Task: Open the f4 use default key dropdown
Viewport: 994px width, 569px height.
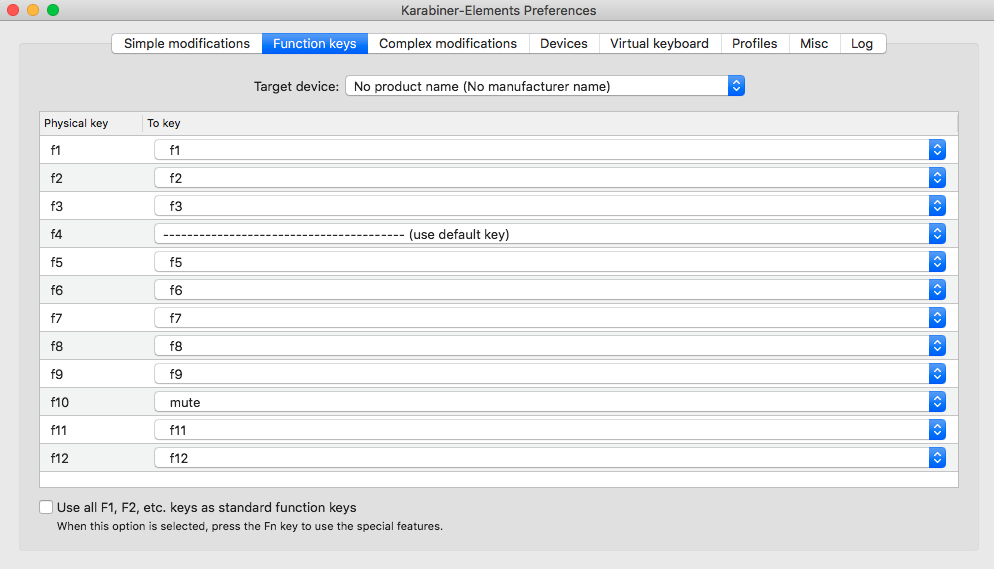Action: tap(550, 234)
